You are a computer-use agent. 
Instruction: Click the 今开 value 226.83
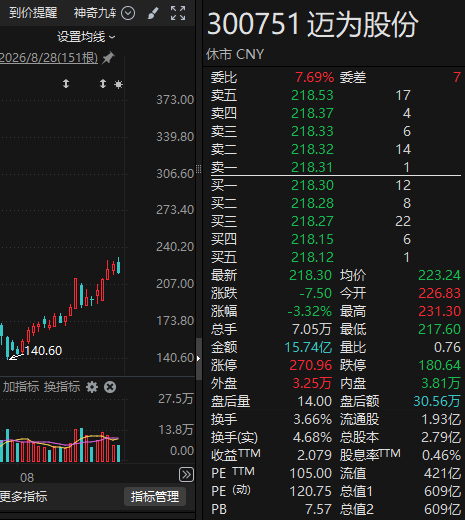coord(439,293)
